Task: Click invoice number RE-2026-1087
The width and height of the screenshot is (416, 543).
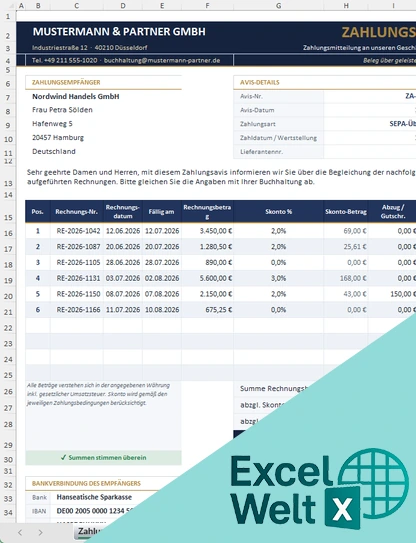Action: tap(78, 247)
